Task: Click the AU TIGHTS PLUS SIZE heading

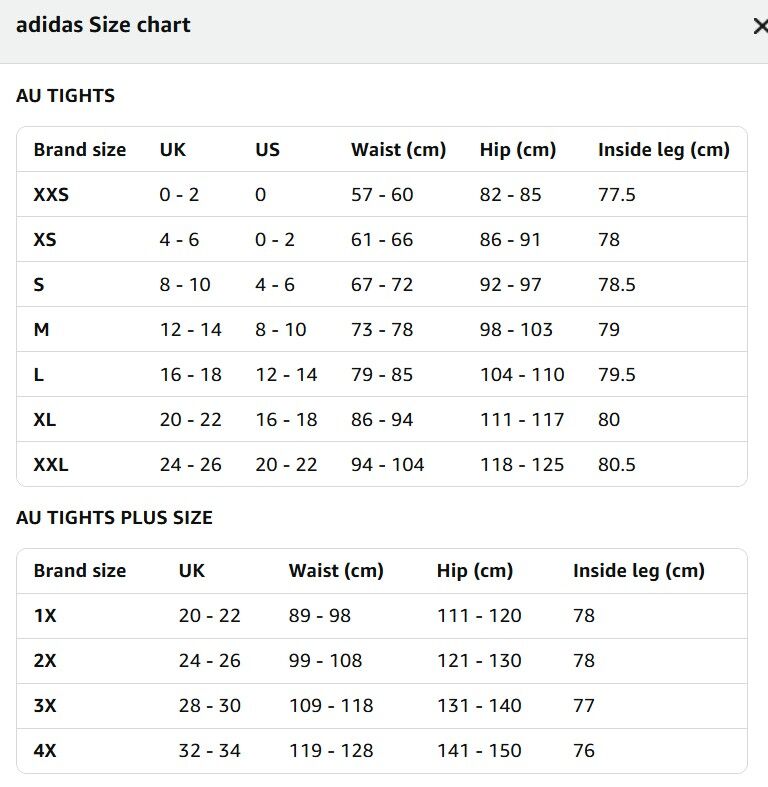Action: pos(114,518)
